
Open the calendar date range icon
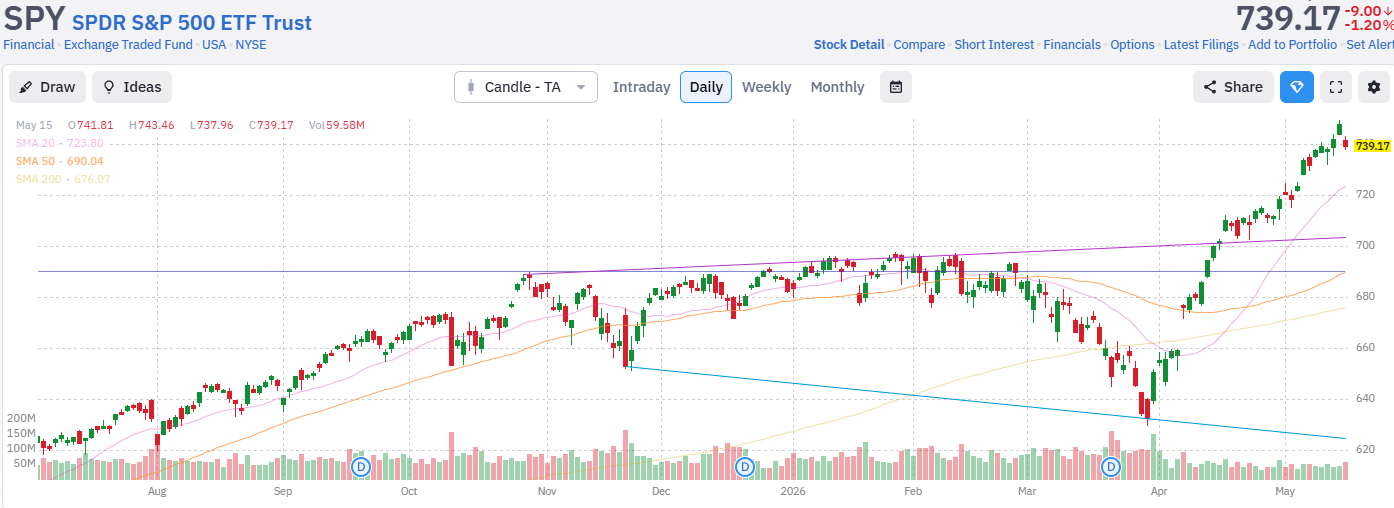pyautogui.click(x=896, y=87)
